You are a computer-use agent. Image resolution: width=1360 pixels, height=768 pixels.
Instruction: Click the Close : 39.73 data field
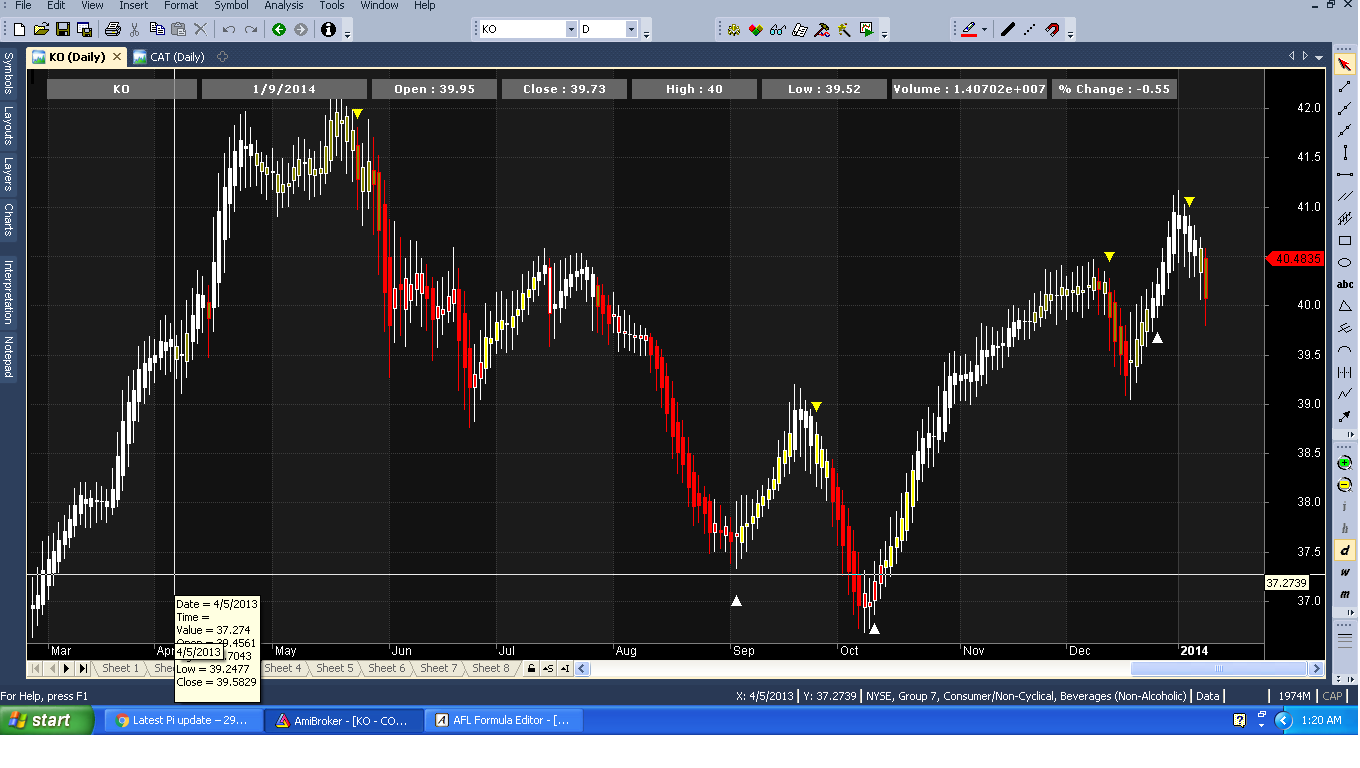coord(564,89)
